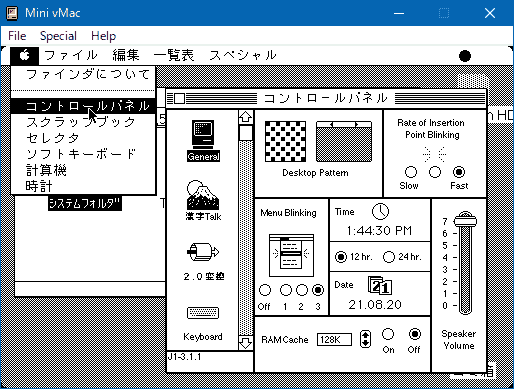Click the clock icon beside Time

click(380, 211)
